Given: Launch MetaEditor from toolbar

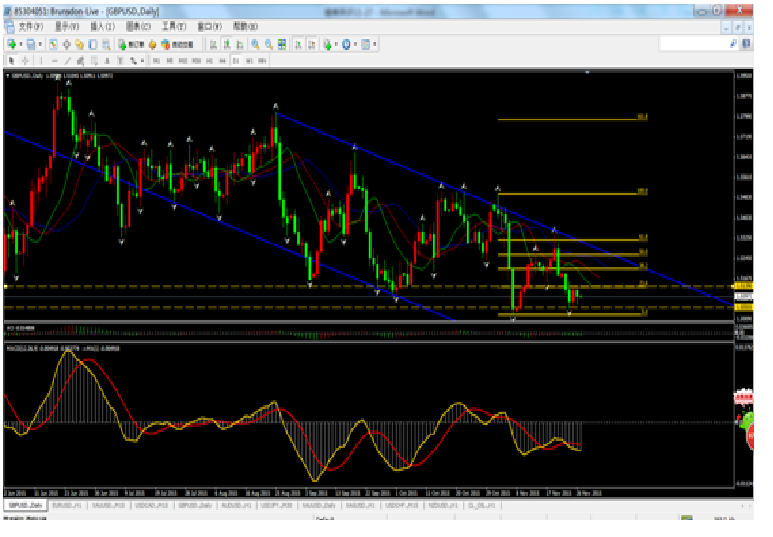Looking at the screenshot, I should (152, 44).
